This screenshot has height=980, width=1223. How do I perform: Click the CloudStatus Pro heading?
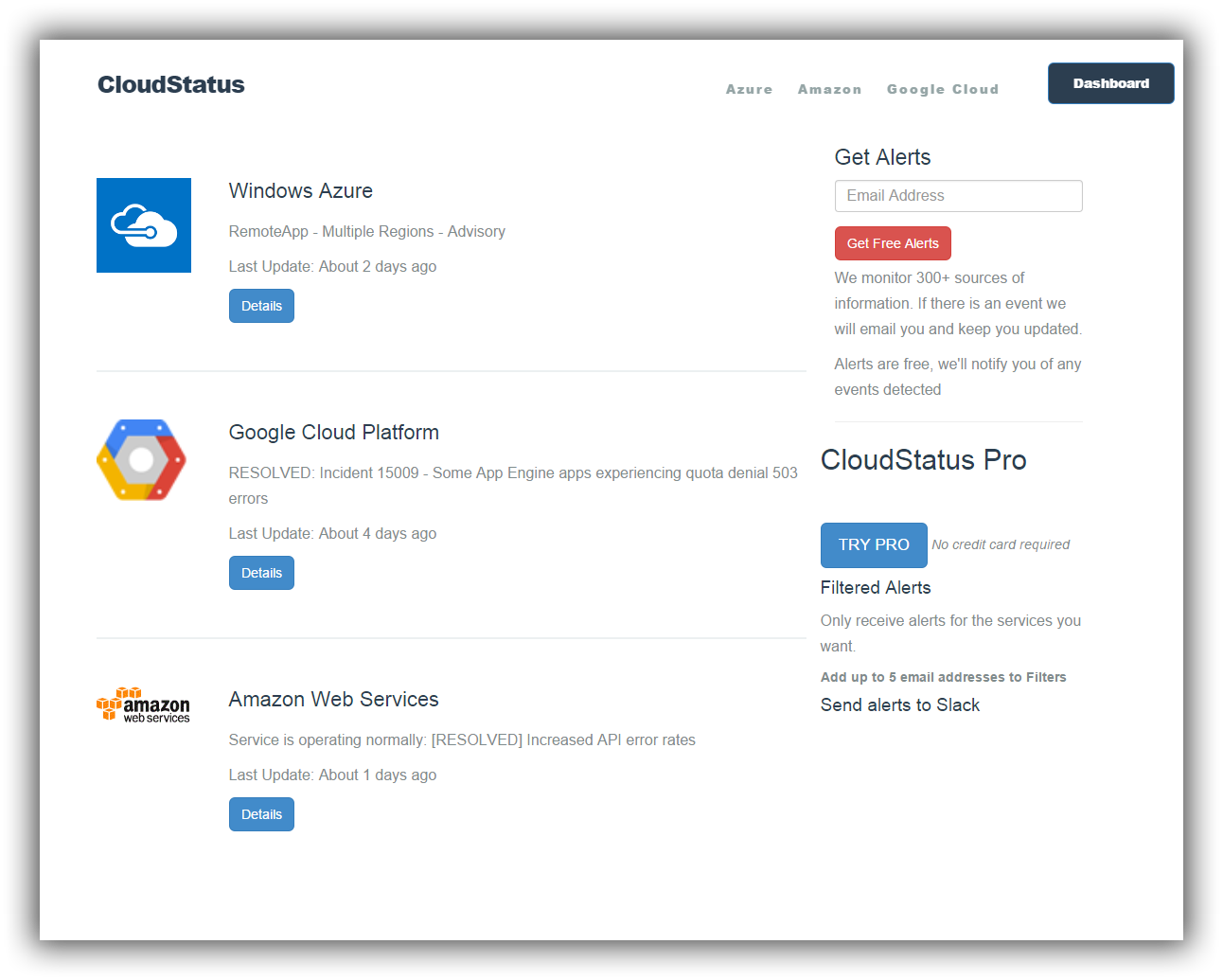tap(923, 460)
